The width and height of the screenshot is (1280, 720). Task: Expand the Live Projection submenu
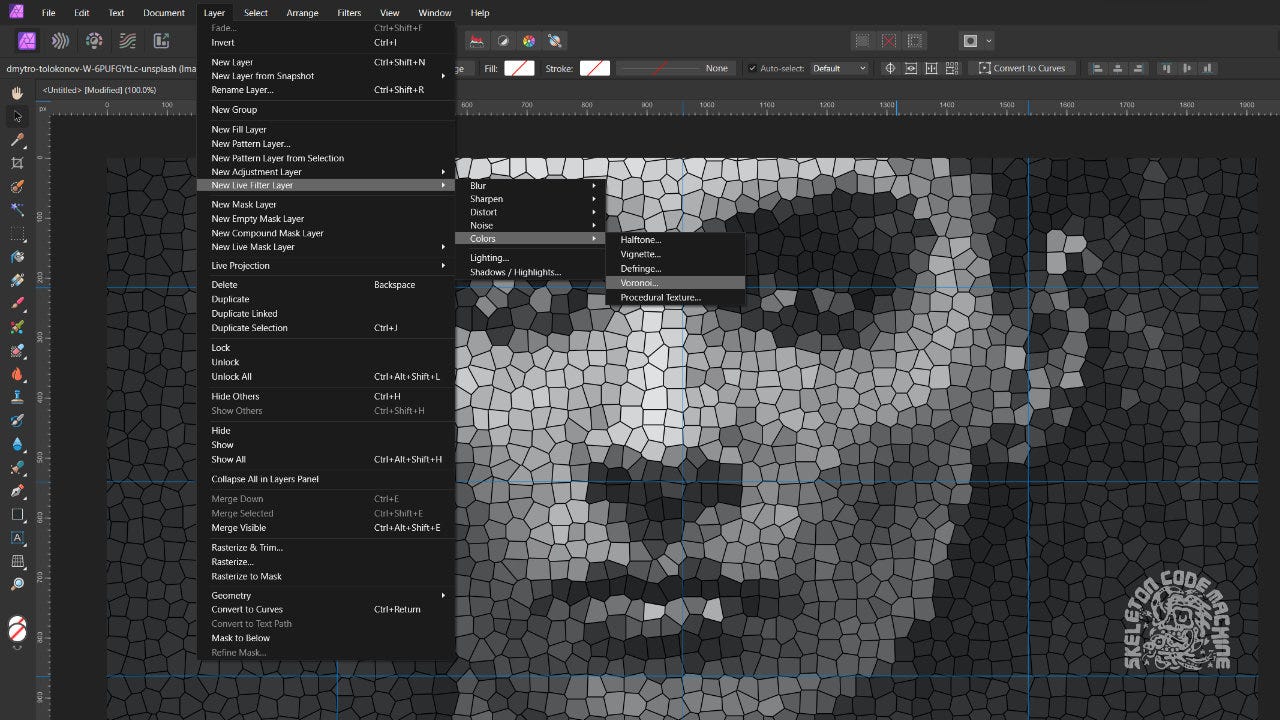(326, 266)
